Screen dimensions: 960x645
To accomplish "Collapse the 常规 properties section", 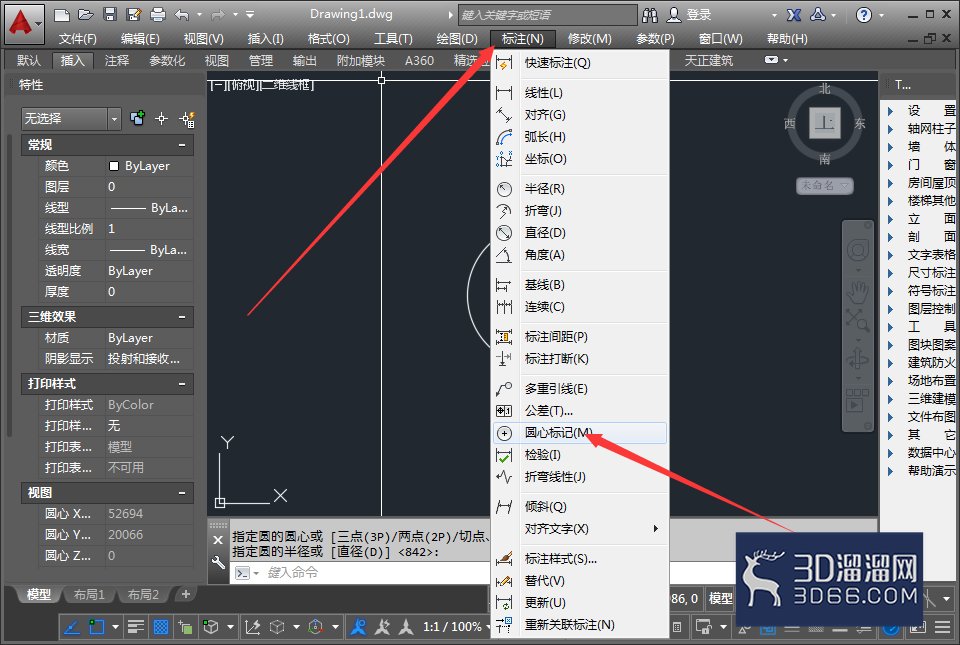I will (x=182, y=145).
